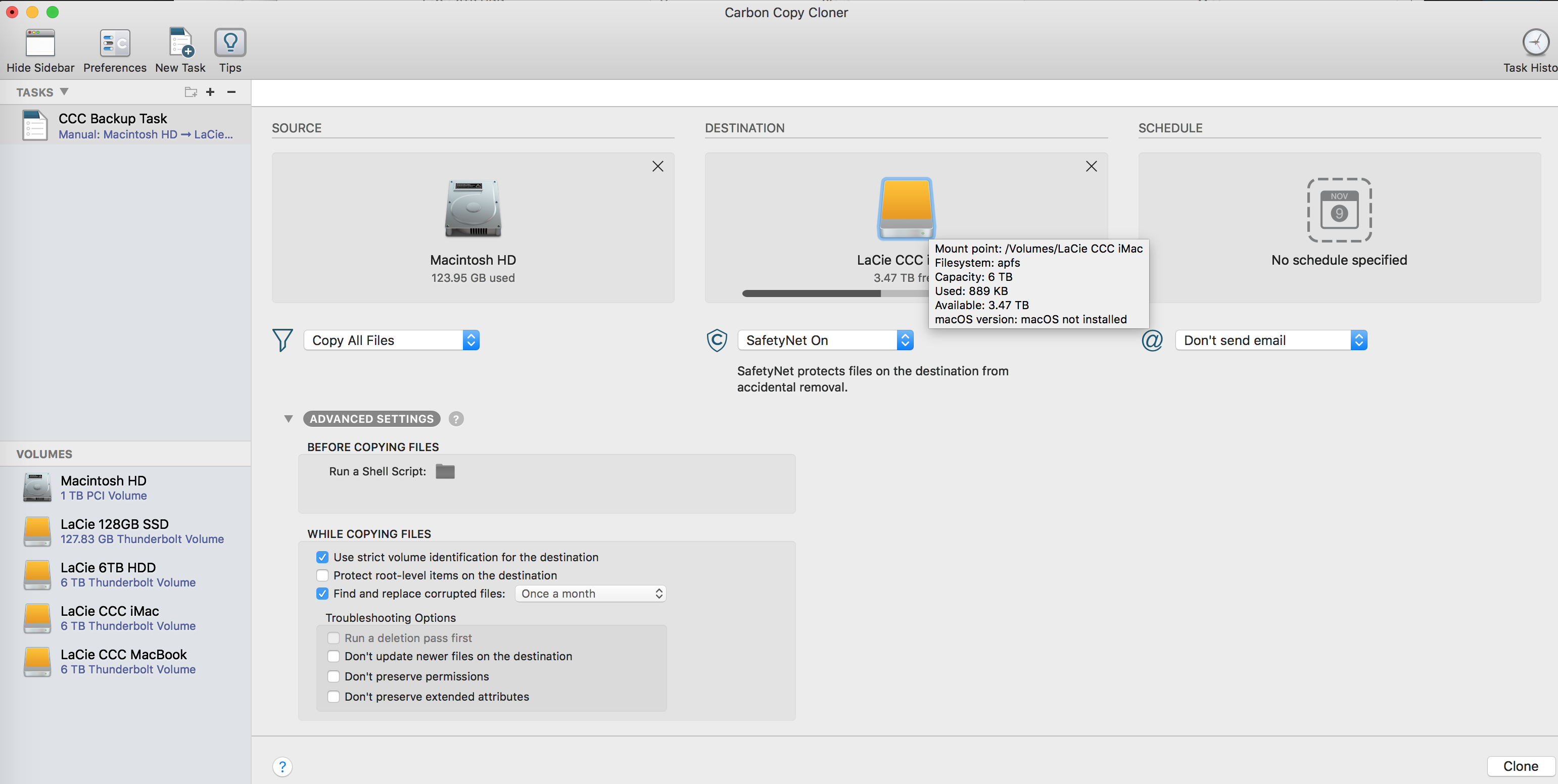This screenshot has height=784, width=1558.
Task: Select LaCie 128GB SSD volume
Action: (x=125, y=531)
